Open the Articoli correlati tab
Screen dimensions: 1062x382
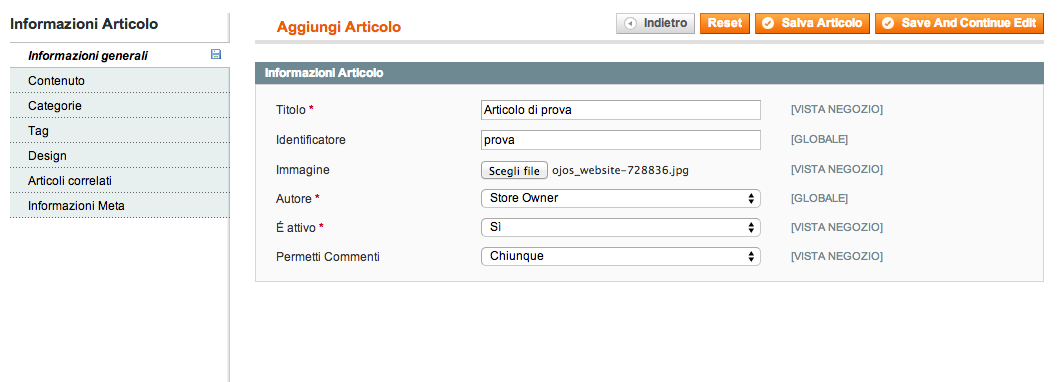(x=120, y=181)
